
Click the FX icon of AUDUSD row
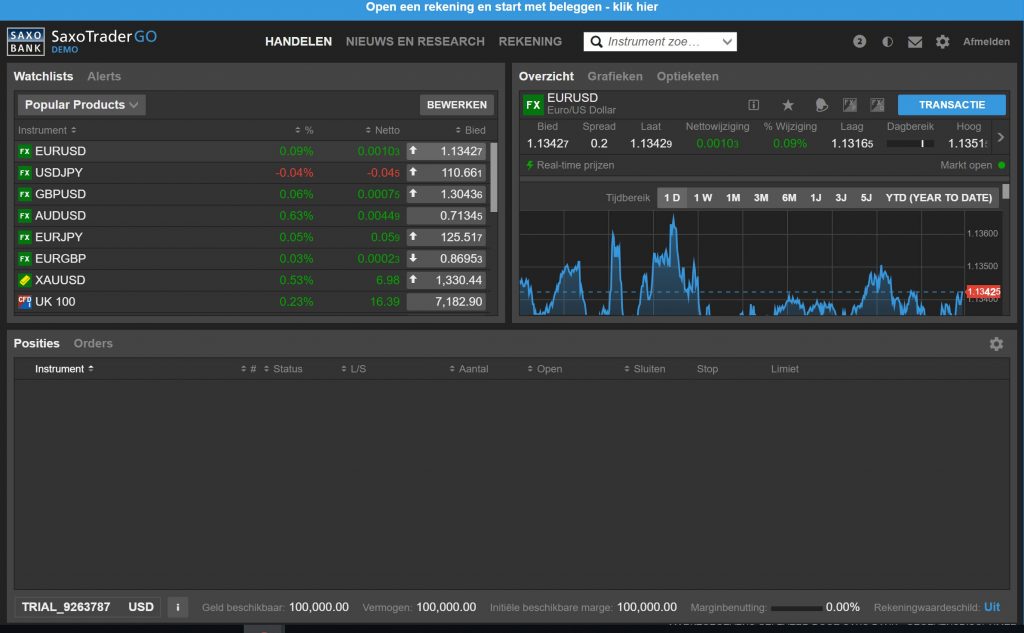(25, 216)
